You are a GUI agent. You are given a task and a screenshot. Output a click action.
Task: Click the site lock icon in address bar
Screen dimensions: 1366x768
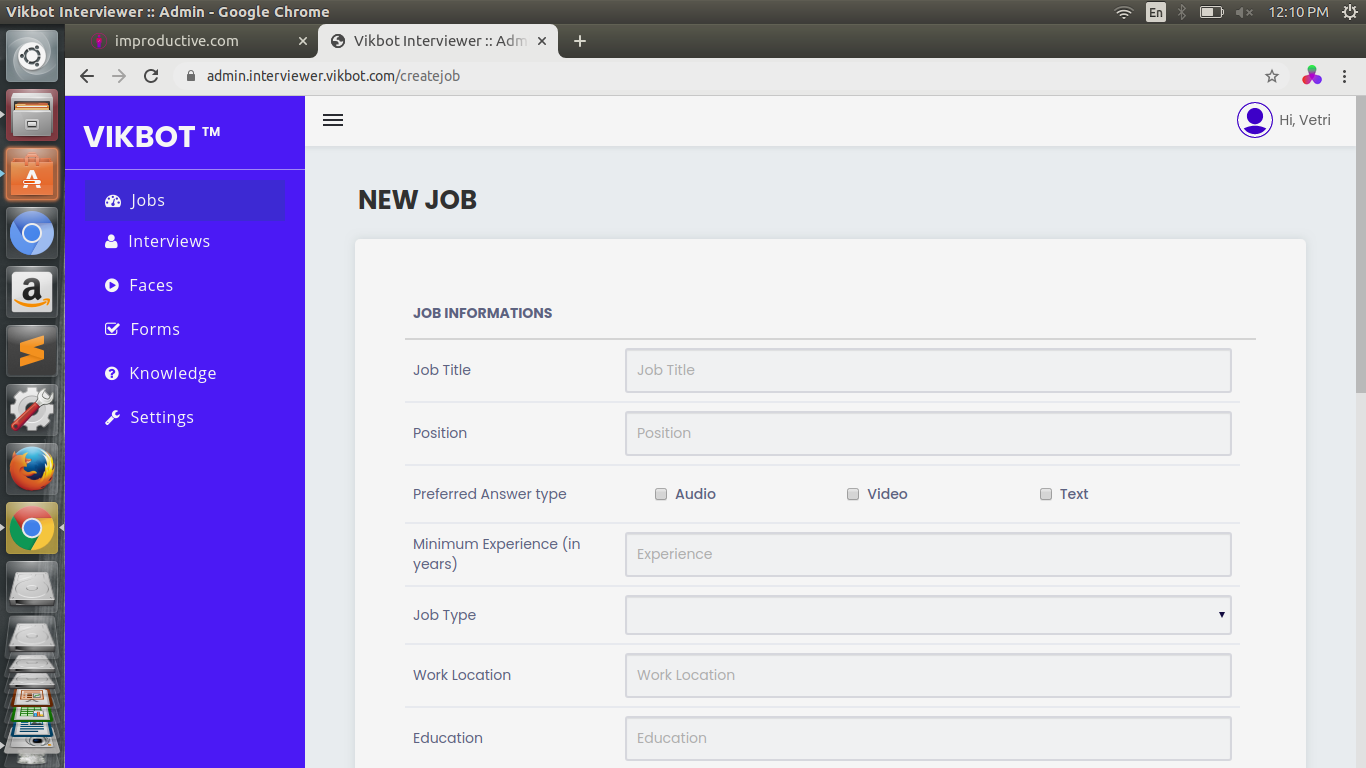[x=190, y=76]
